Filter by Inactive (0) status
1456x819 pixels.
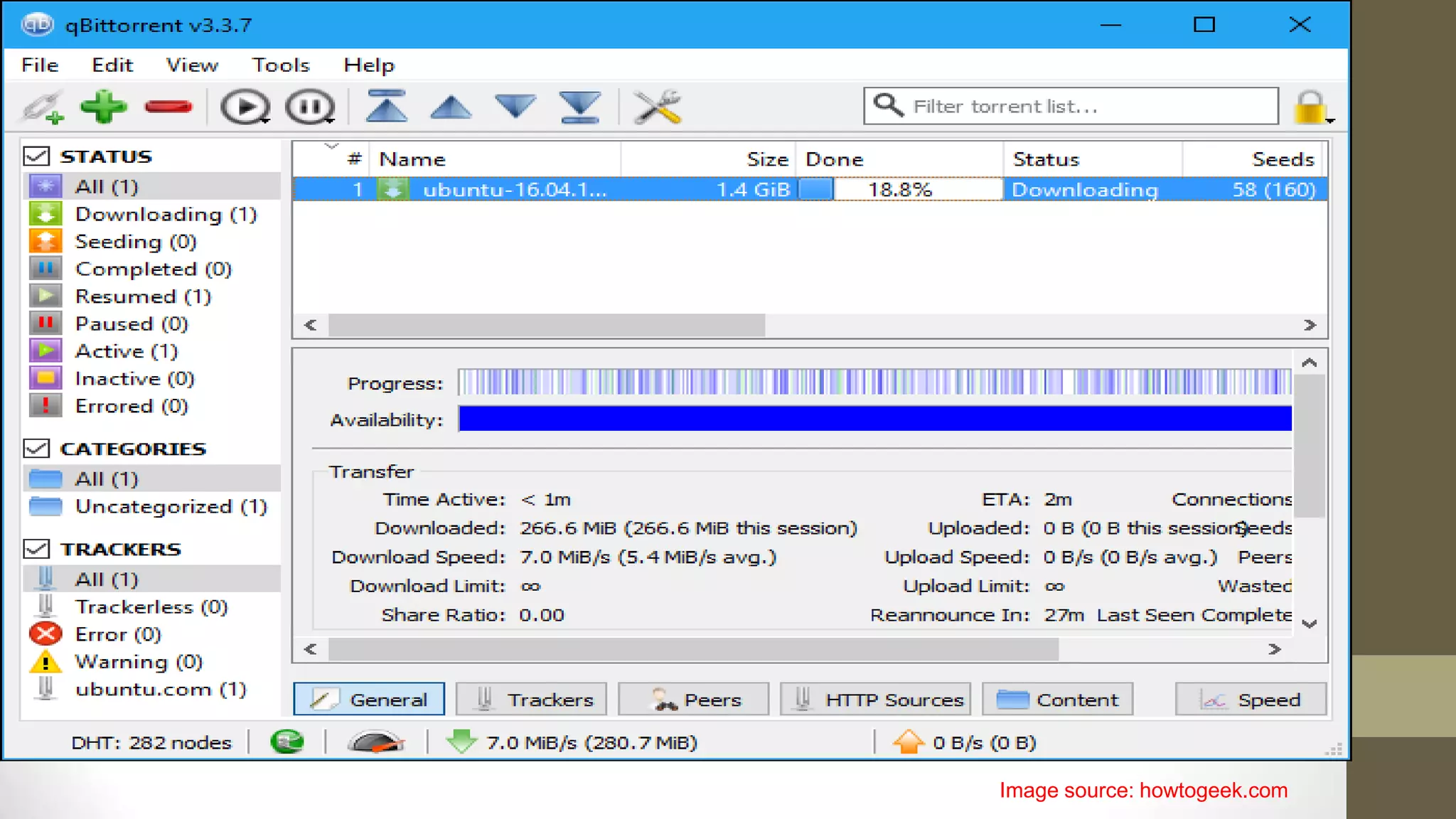(x=152, y=378)
